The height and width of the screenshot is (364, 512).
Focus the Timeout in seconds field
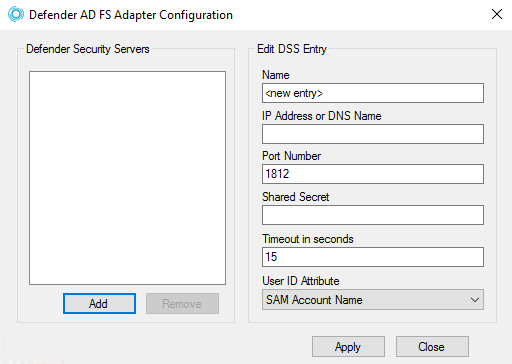373,257
